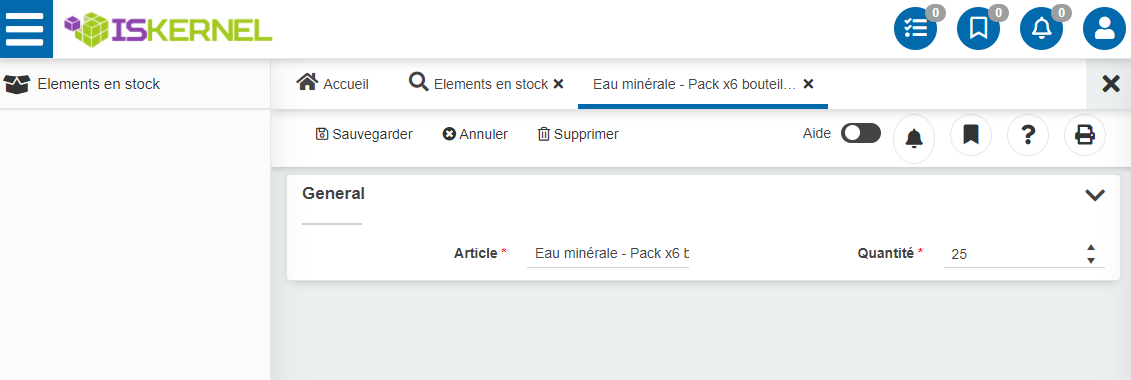Toggle the Aide switch
The height and width of the screenshot is (380, 1131).
coord(861,133)
